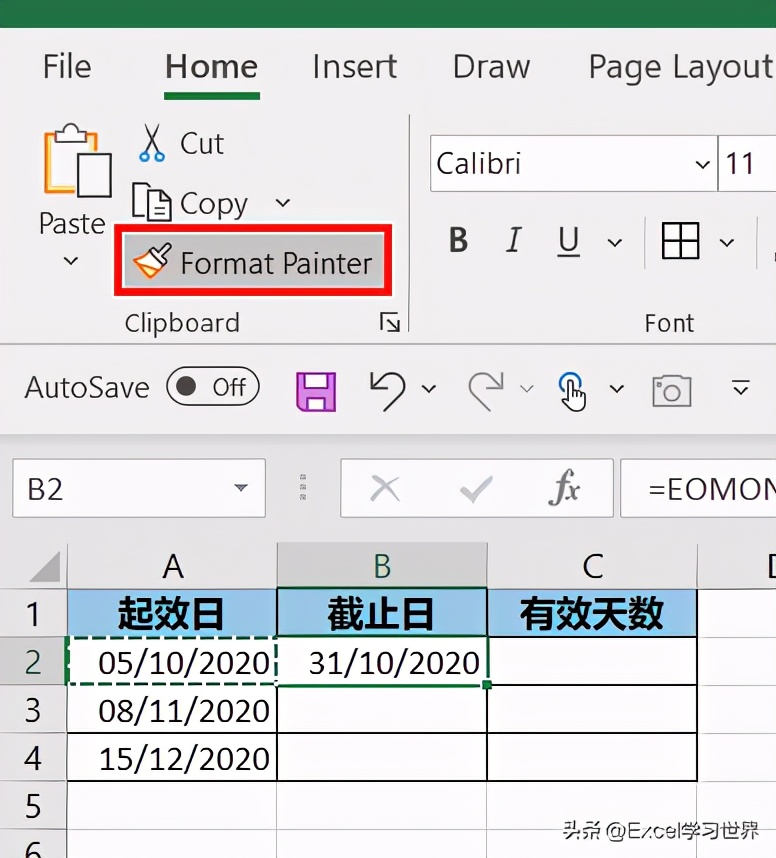The image size is (776, 858).
Task: Click the Insert Function fx button
Action: tap(565, 489)
